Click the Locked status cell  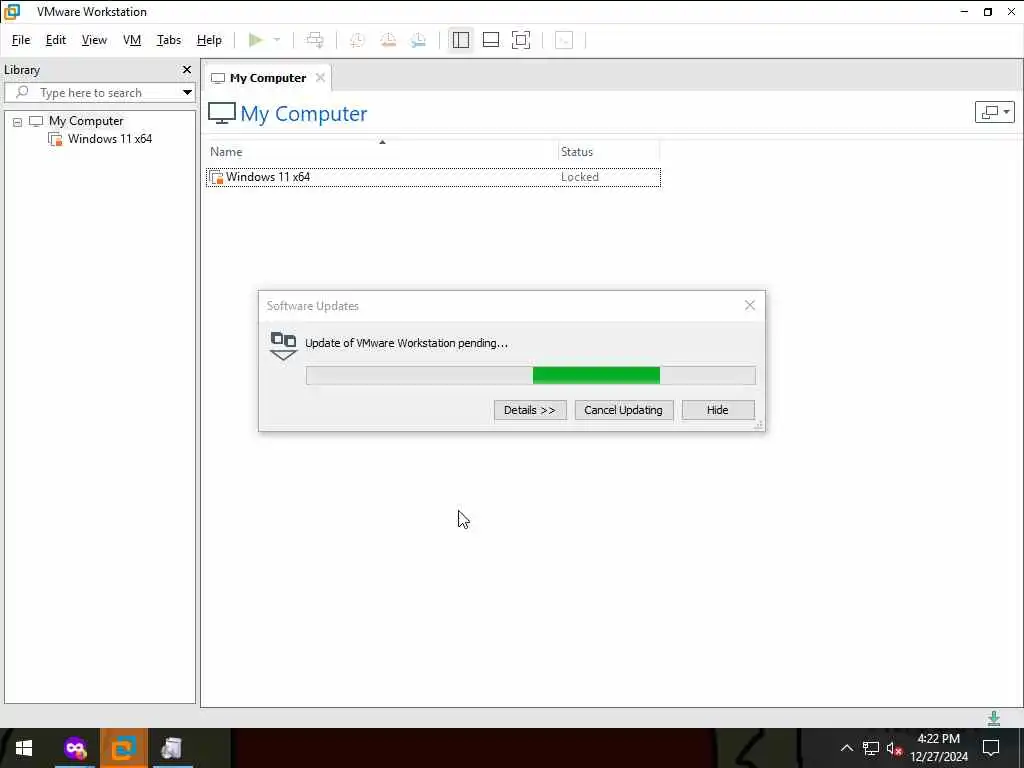click(x=579, y=177)
